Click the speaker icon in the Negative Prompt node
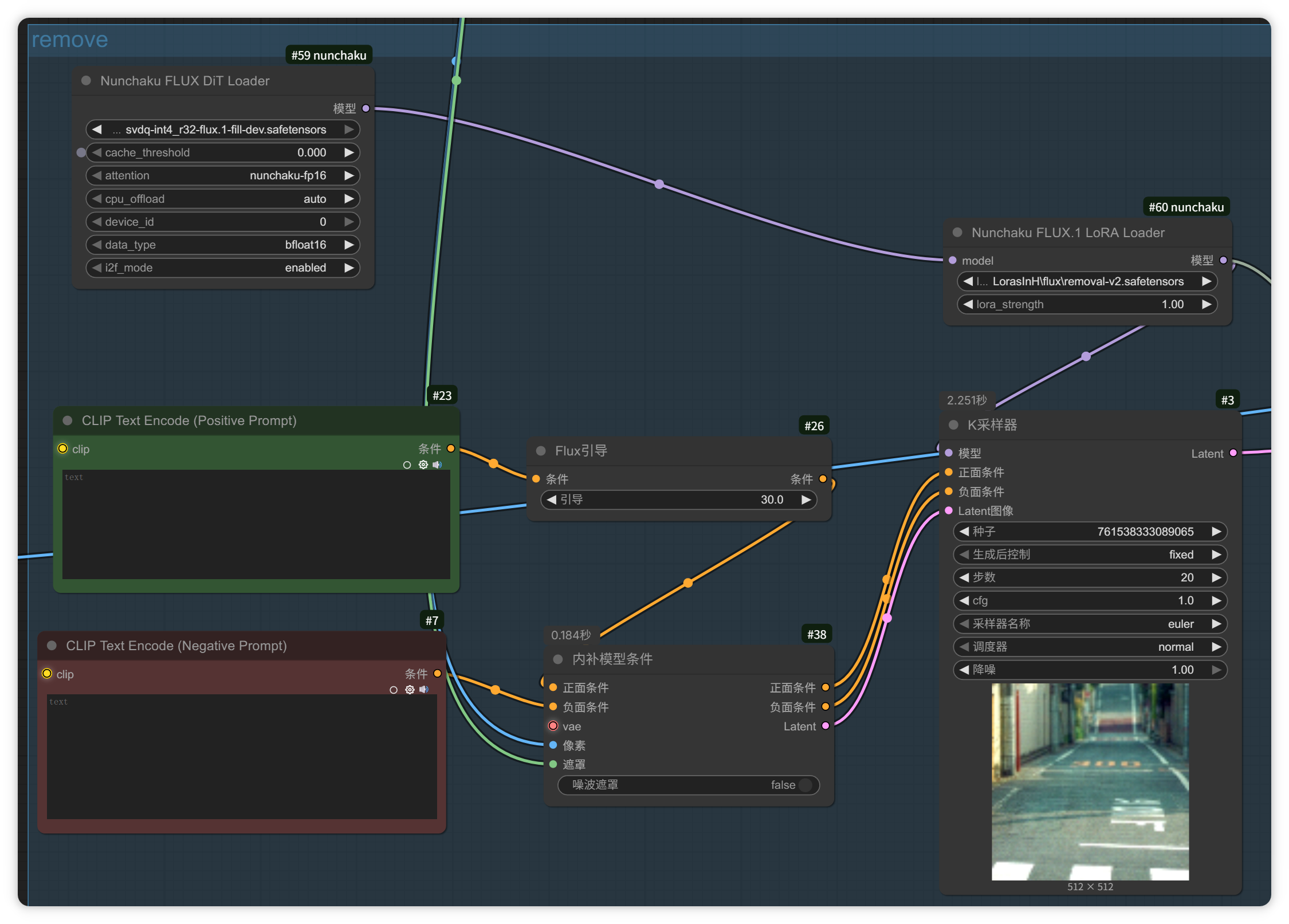The image size is (1289, 924). pos(423,690)
